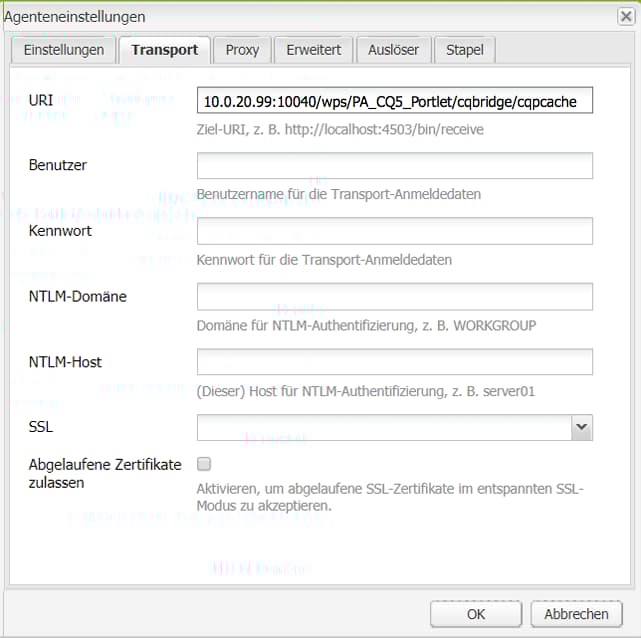
Task: Confirm with the OK button
Action: click(476, 614)
